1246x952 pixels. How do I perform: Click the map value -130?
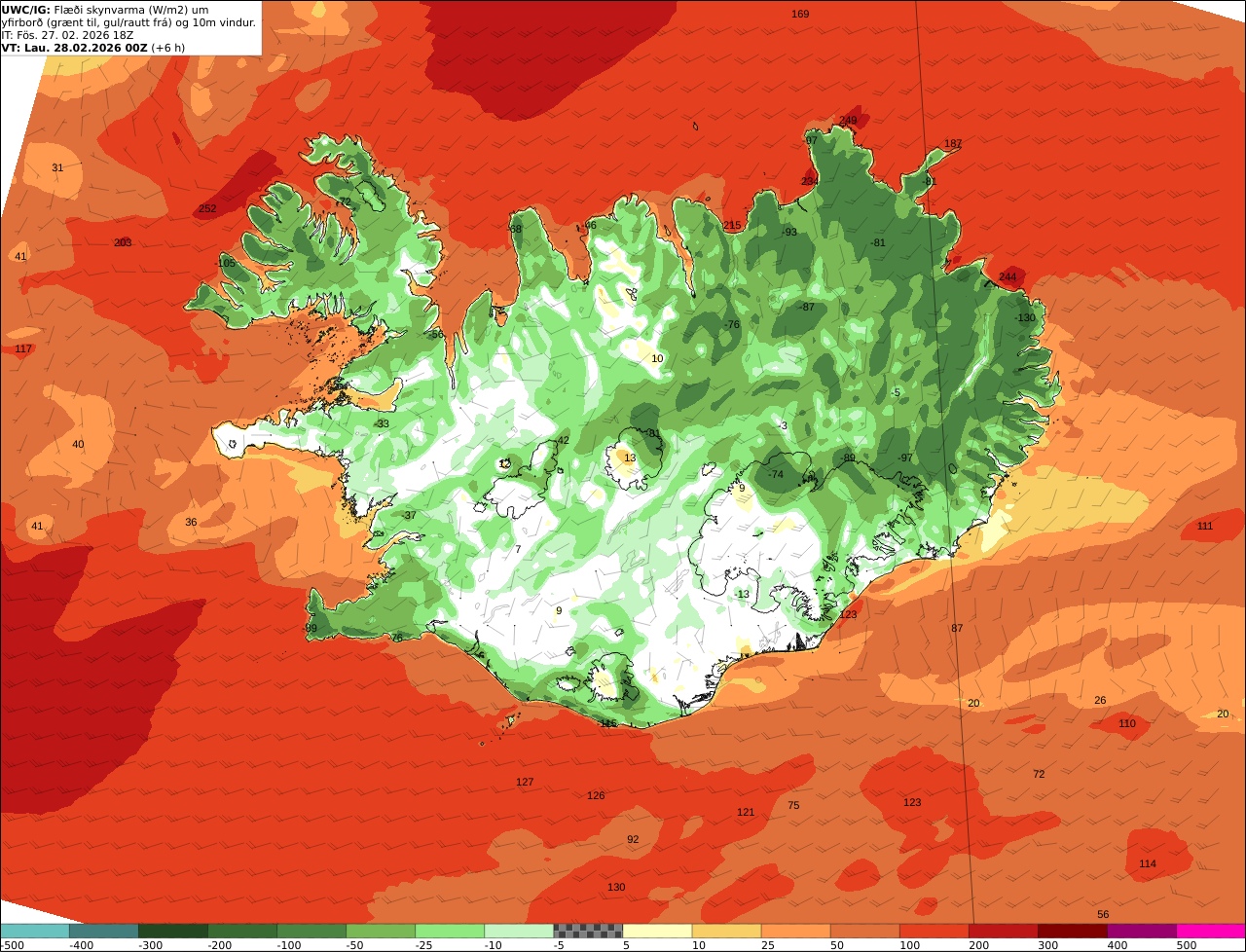[1025, 317]
